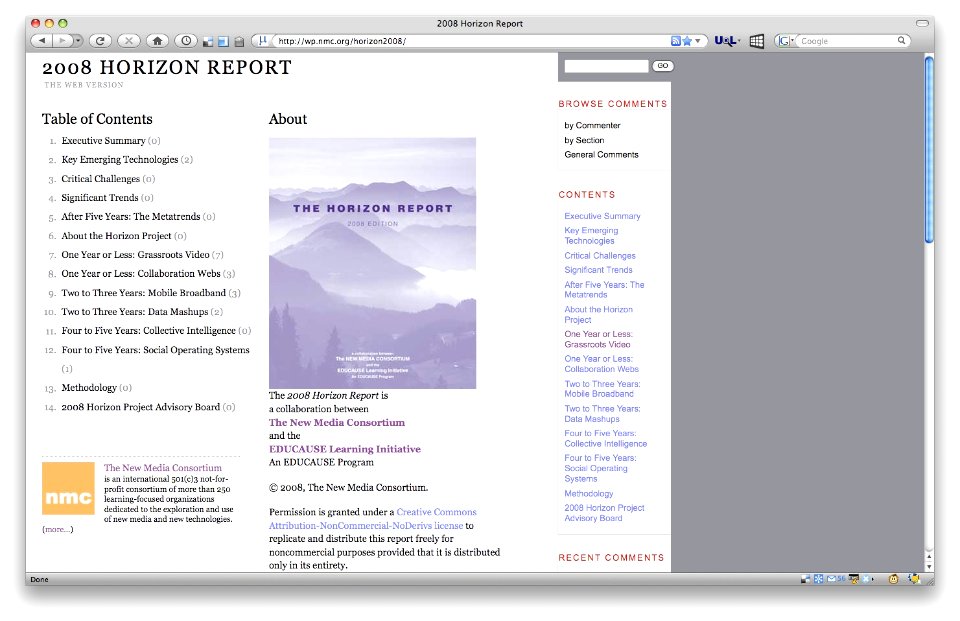Click the Google search field
This screenshot has height=621, width=960.
tap(847, 41)
